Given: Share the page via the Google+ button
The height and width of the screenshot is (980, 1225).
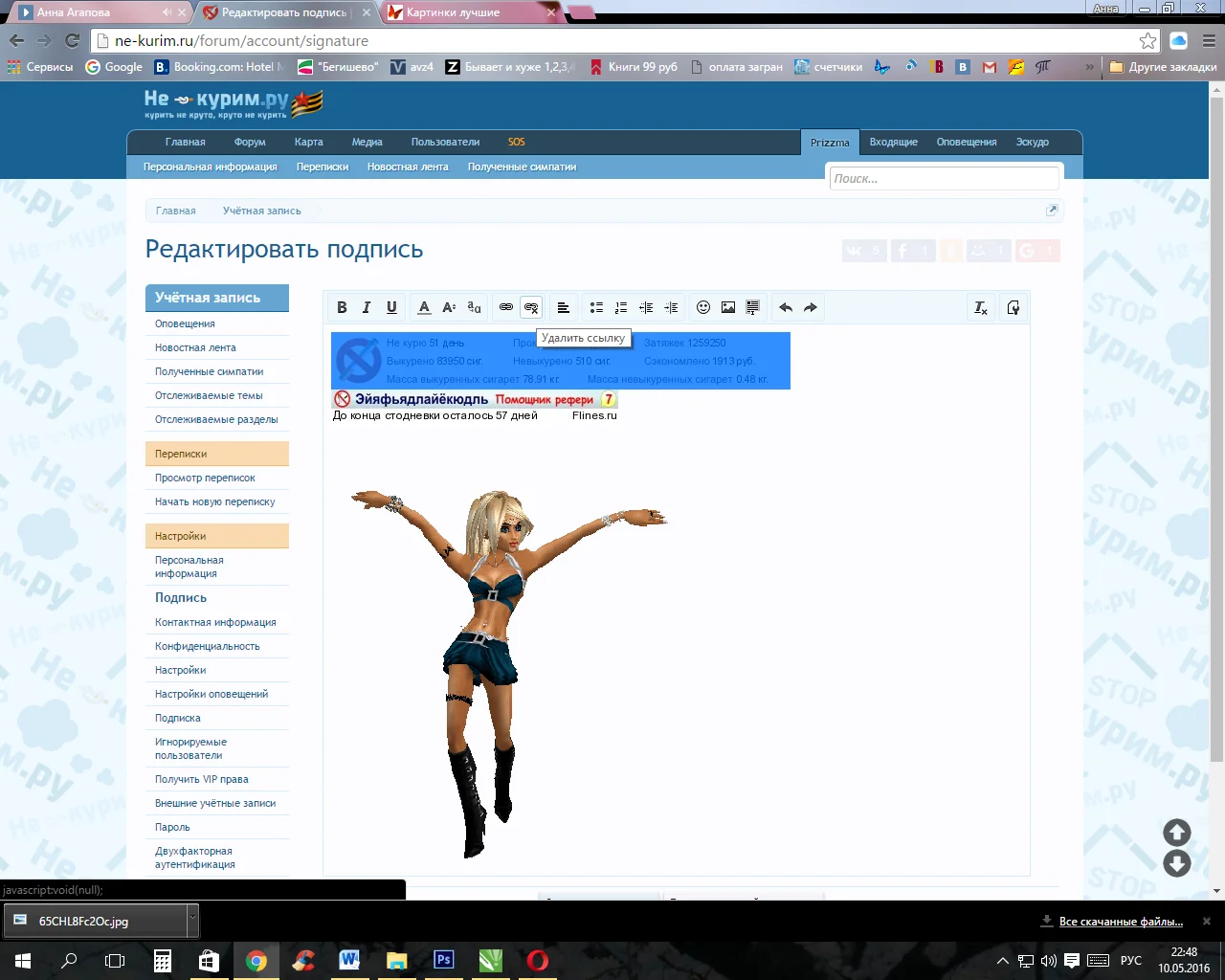Looking at the screenshot, I should coord(1037,251).
